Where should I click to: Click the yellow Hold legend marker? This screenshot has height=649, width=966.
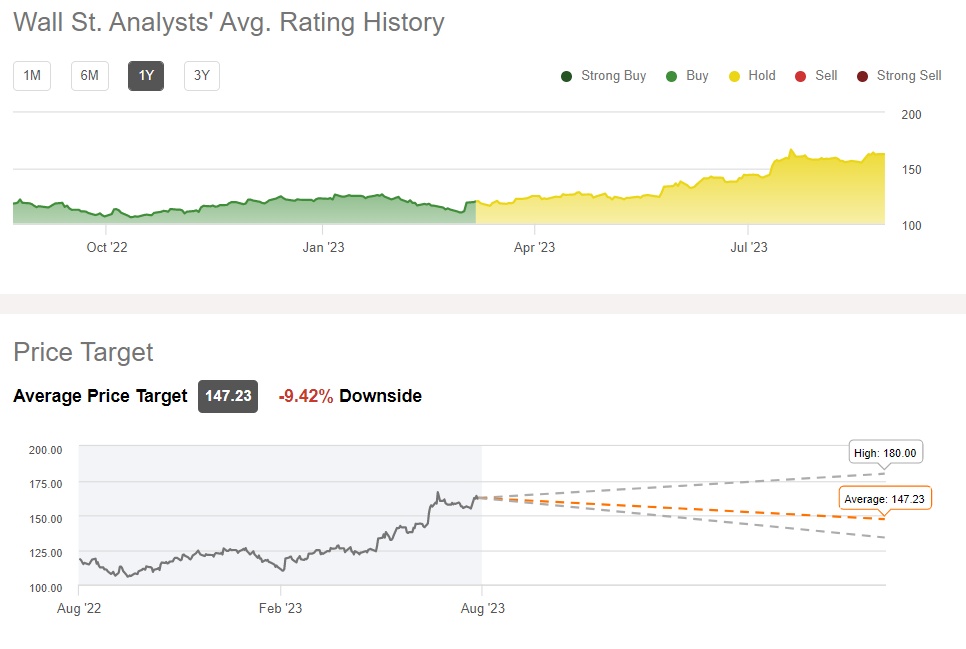733,76
